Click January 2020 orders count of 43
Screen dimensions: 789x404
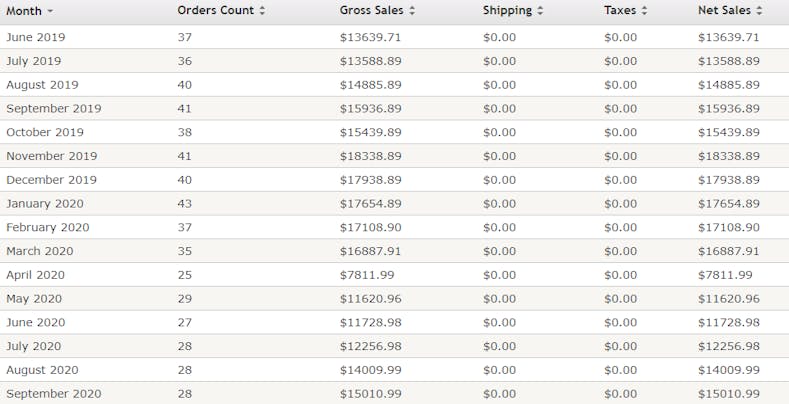(x=184, y=204)
